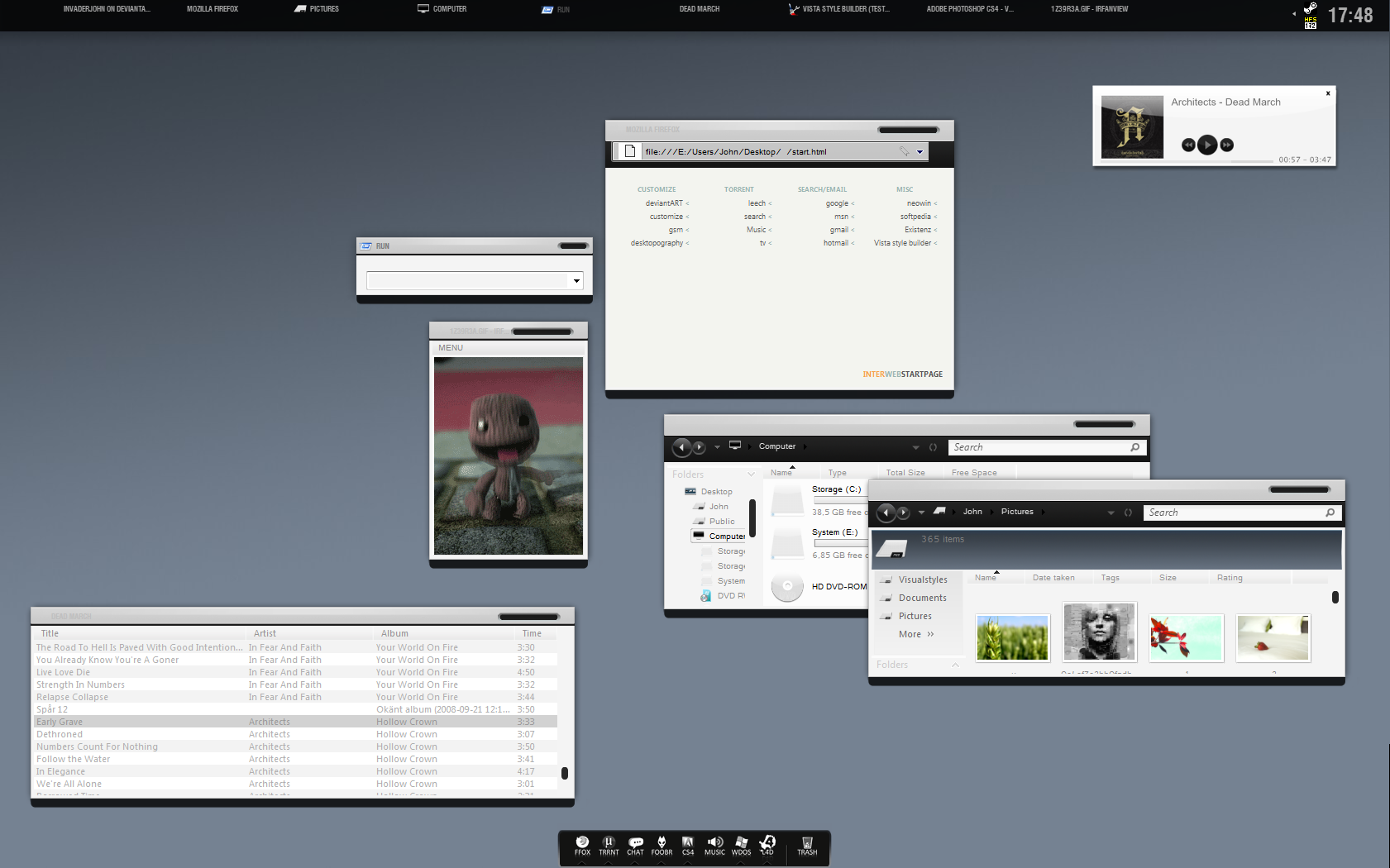This screenshot has width=1390, height=868.
Task: Click the Steam icon in system tray
Action: 1310,8
